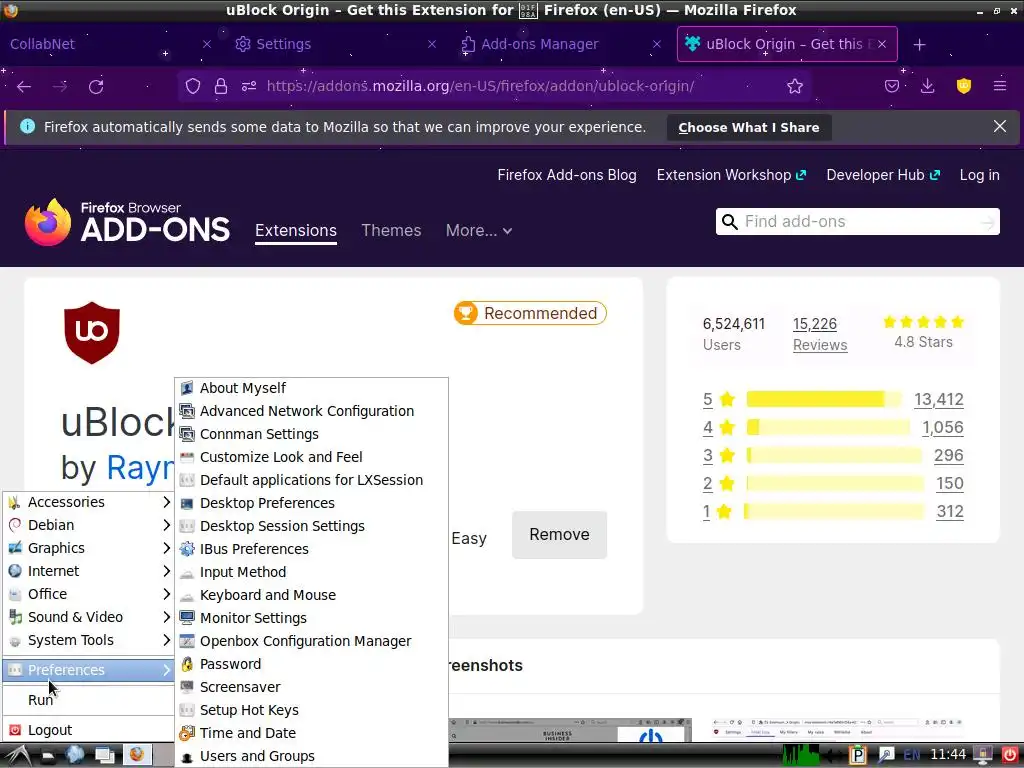Open Openbox Configuration Manager

pos(312,641)
